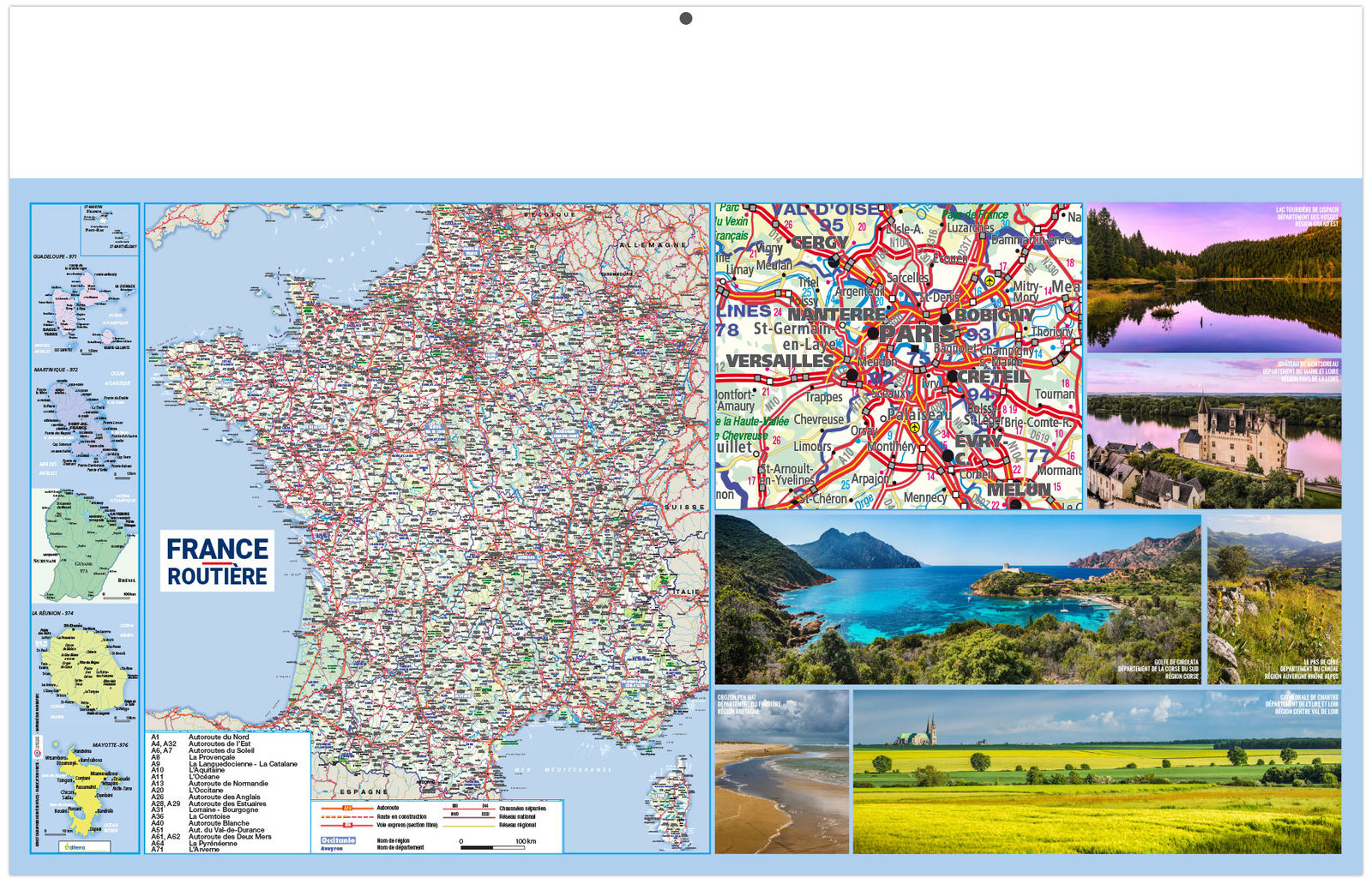Click the blue Occitanie region sample in legend

point(338,840)
